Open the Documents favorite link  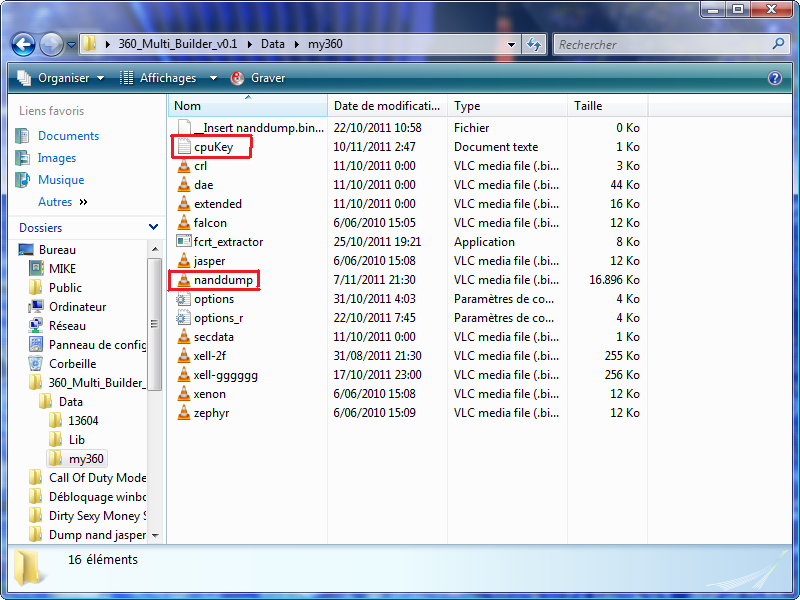[68, 136]
